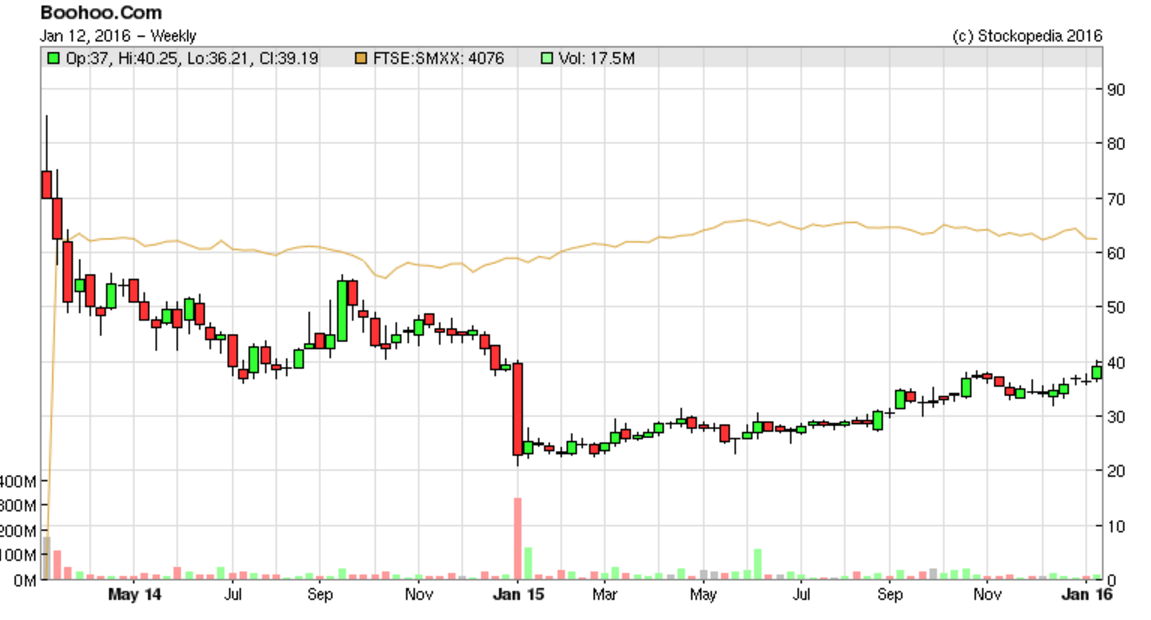Click the 'May 14' date axis label
Viewport: 1151px width, 620px height.
[134, 594]
